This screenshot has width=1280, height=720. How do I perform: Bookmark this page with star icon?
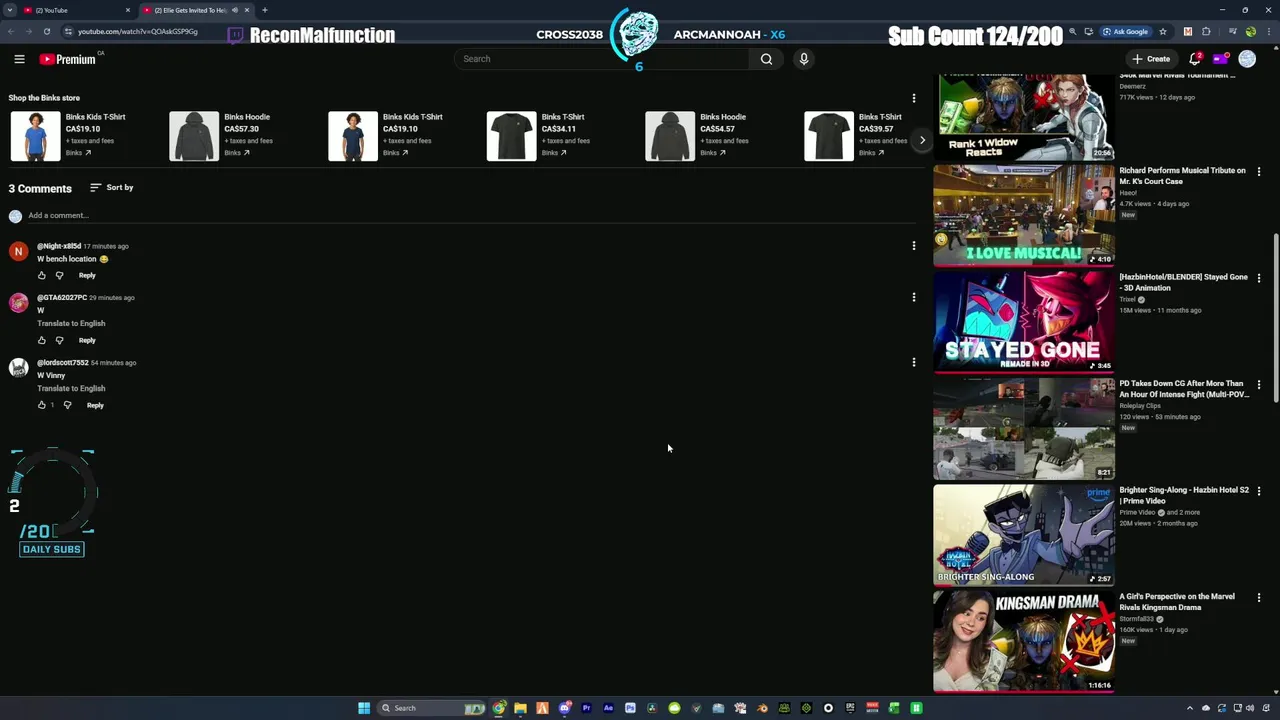coord(1164,32)
